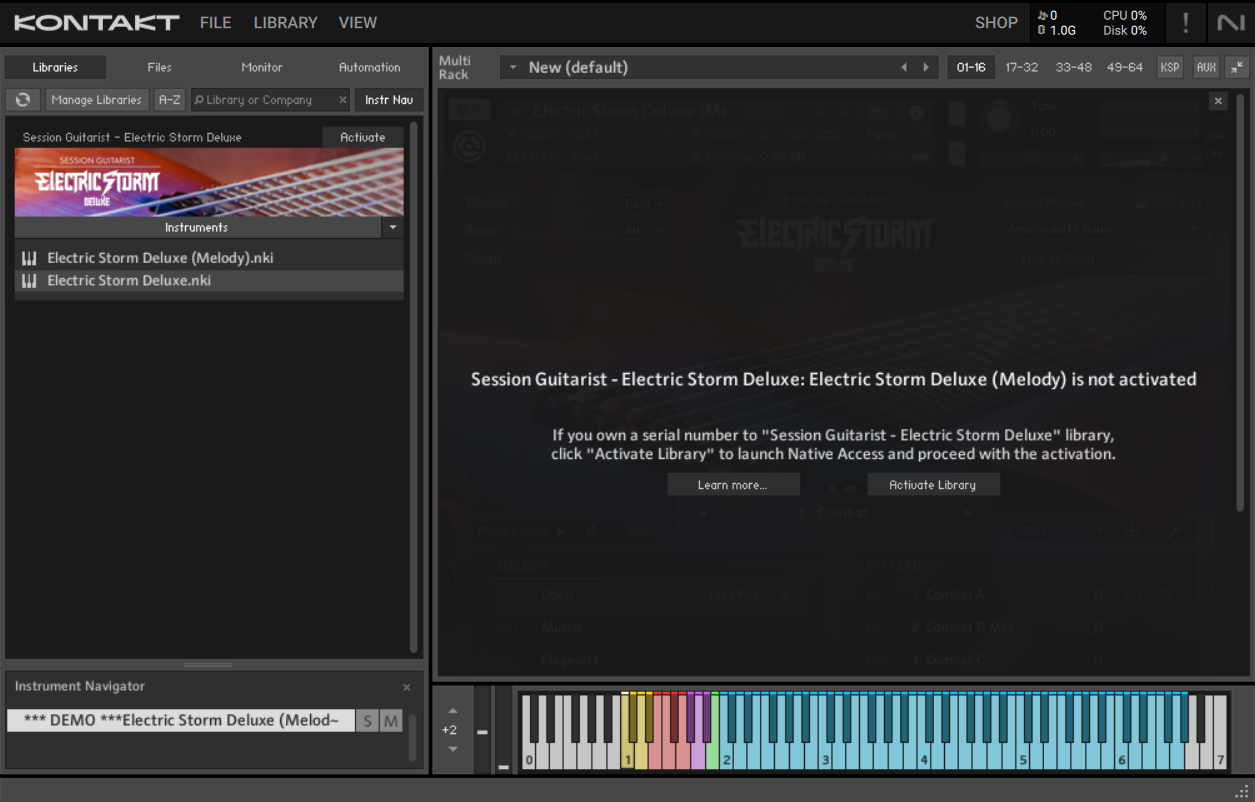Image resolution: width=1255 pixels, height=802 pixels.
Task: Open the SHOP link
Action: click(x=996, y=22)
